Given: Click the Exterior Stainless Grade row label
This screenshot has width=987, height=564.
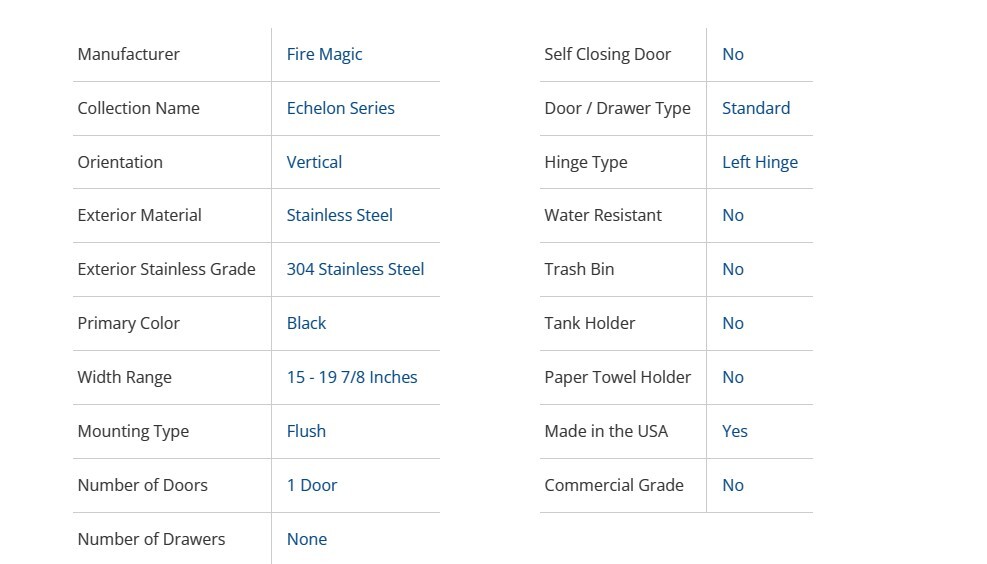Looking at the screenshot, I should [166, 269].
